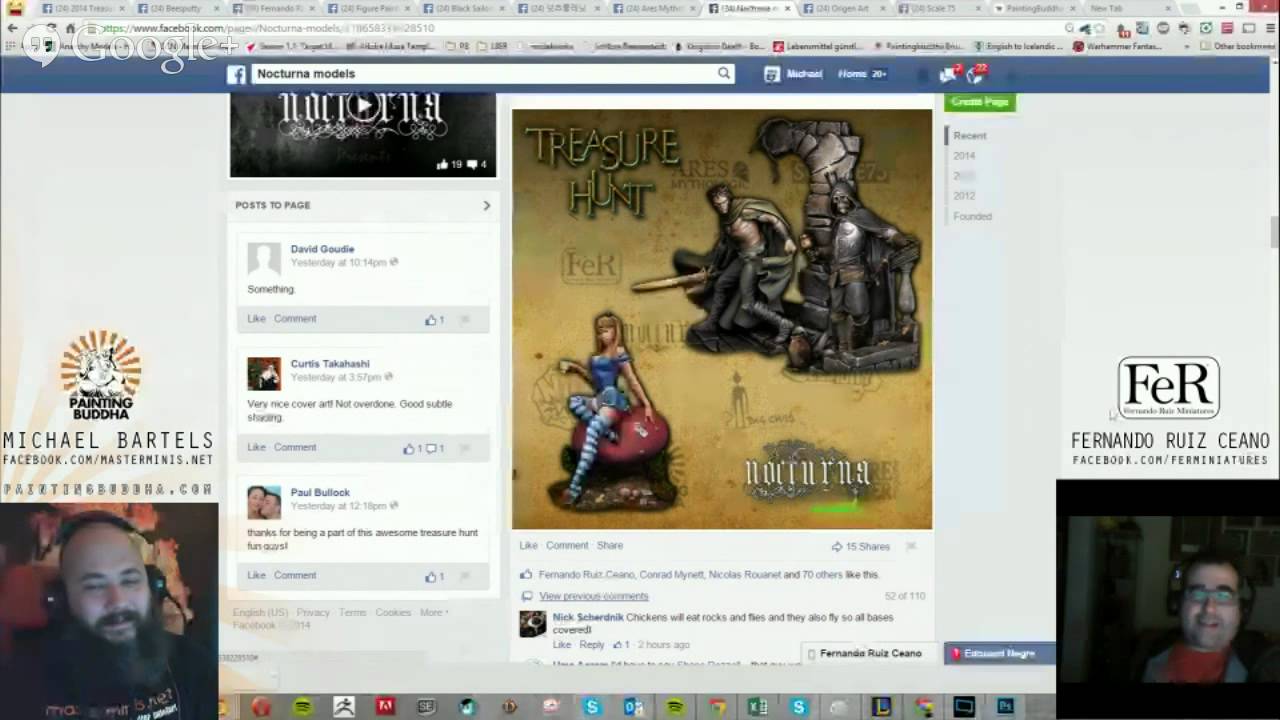The image size is (1280, 720).
Task: Open Excel from the taskbar
Action: click(x=758, y=707)
